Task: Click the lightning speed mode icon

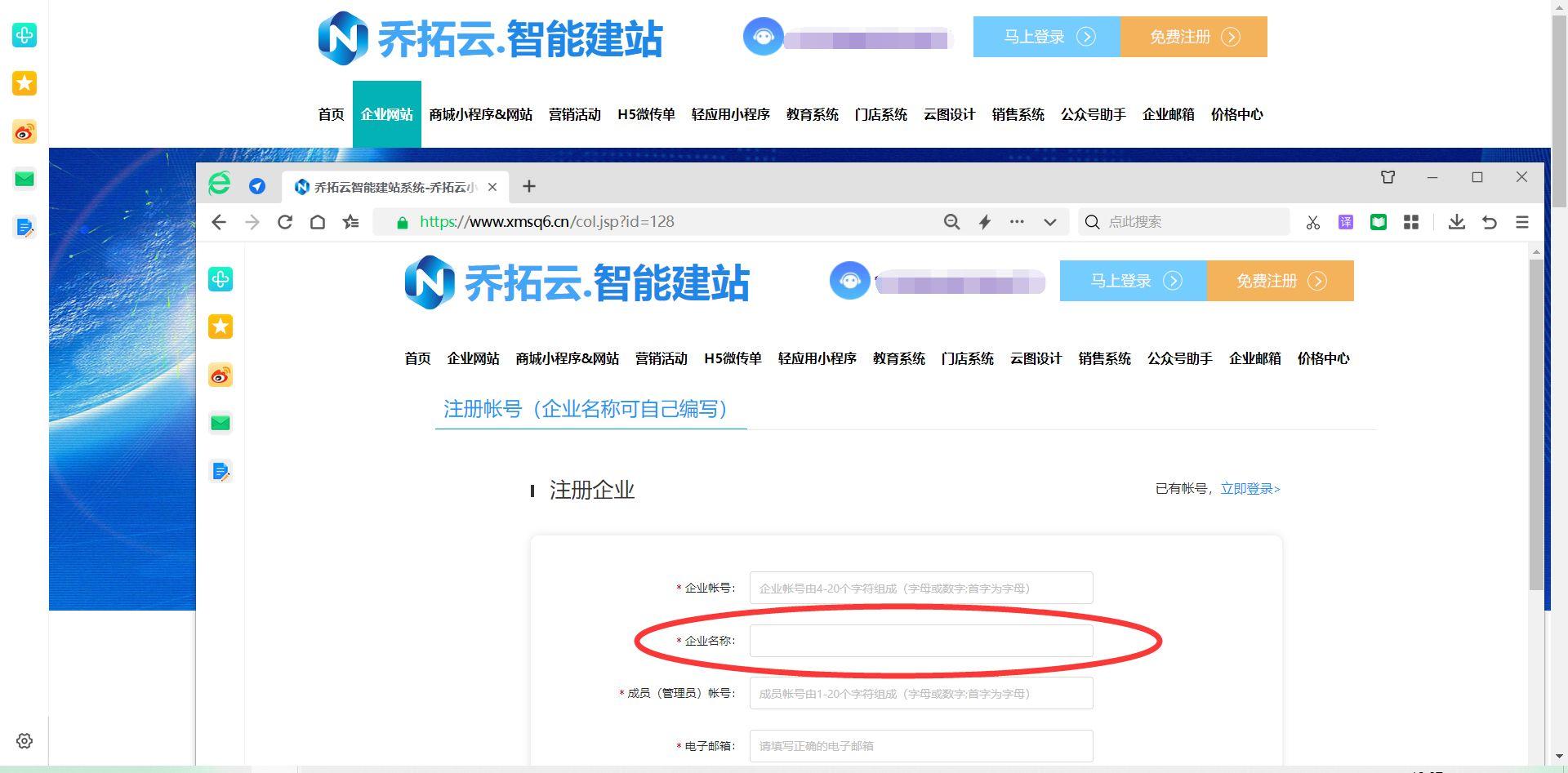Action: [x=985, y=222]
